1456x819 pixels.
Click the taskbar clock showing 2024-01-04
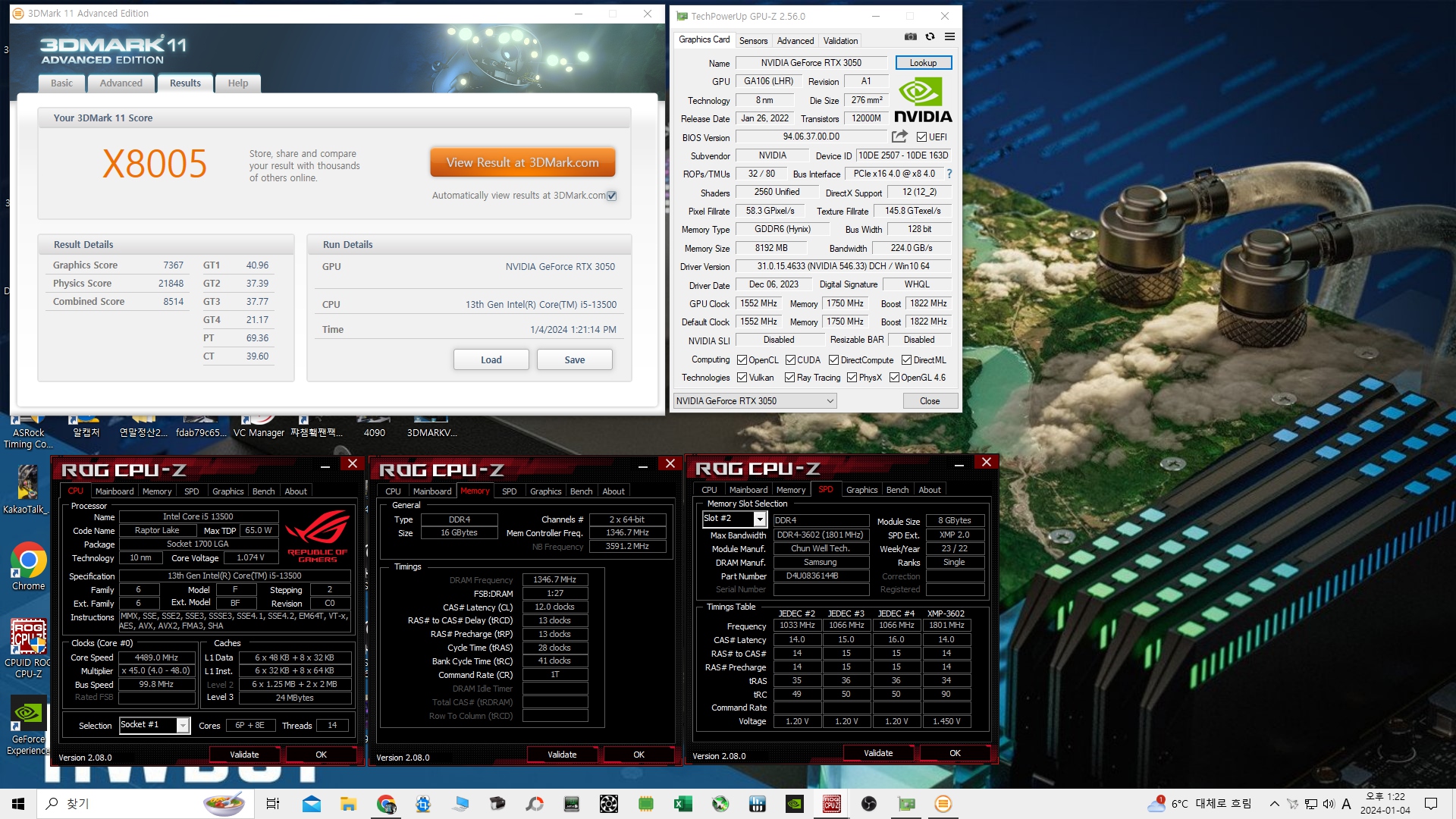(x=1385, y=804)
